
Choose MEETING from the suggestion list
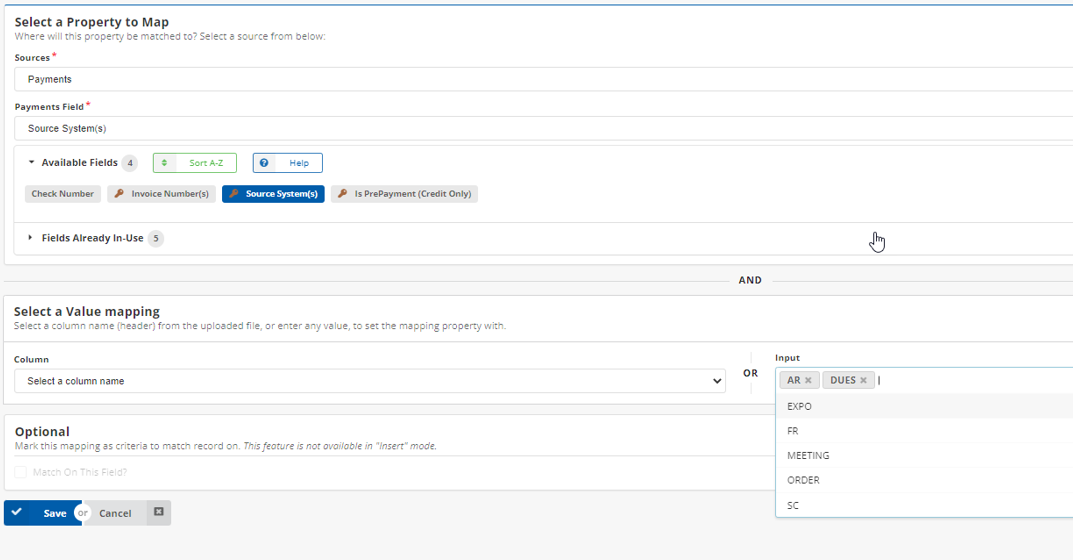pos(808,456)
